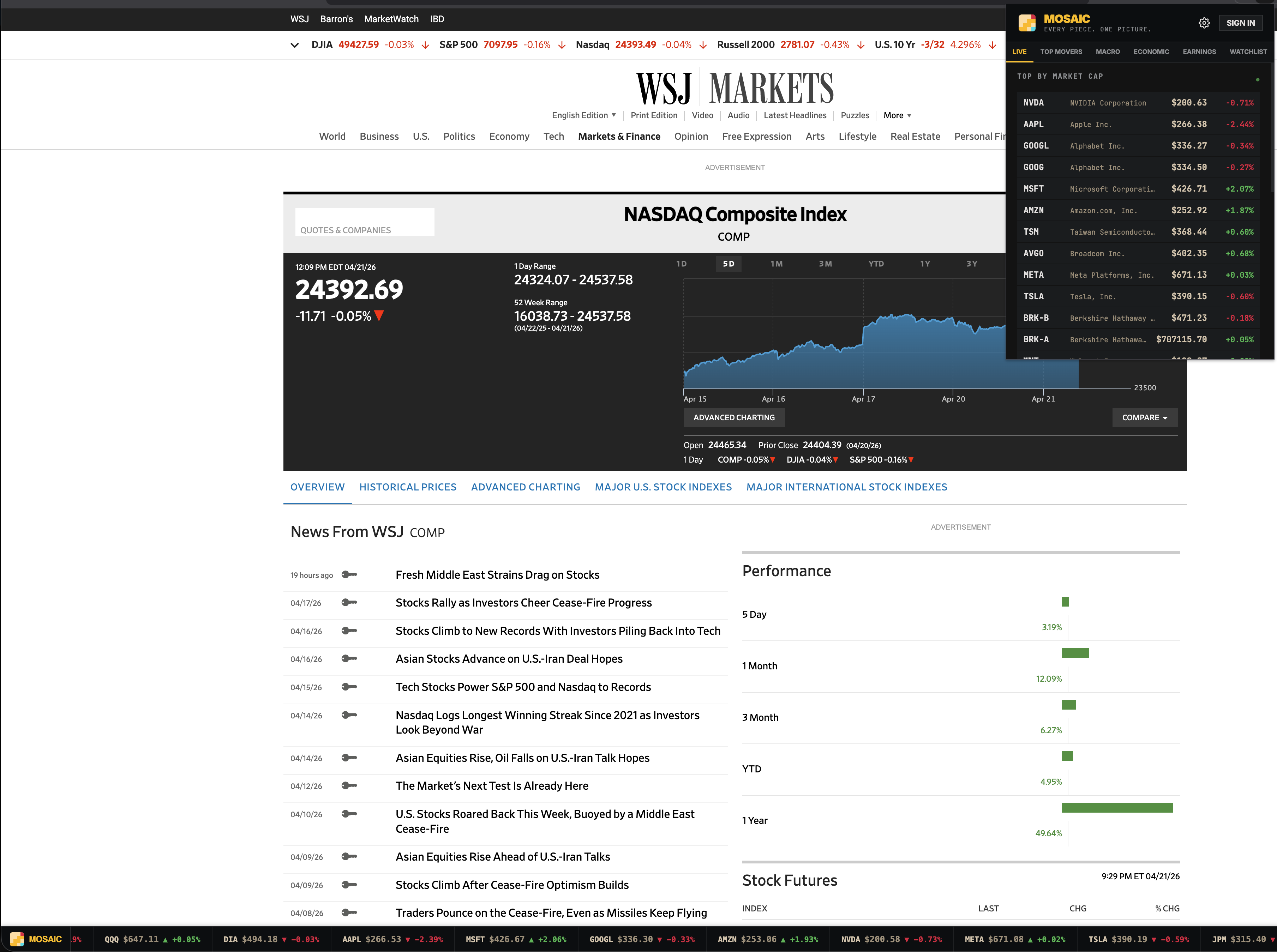Image resolution: width=1277 pixels, height=952 pixels.
Task: Select the 3Y chart range
Action: pyautogui.click(x=972, y=264)
